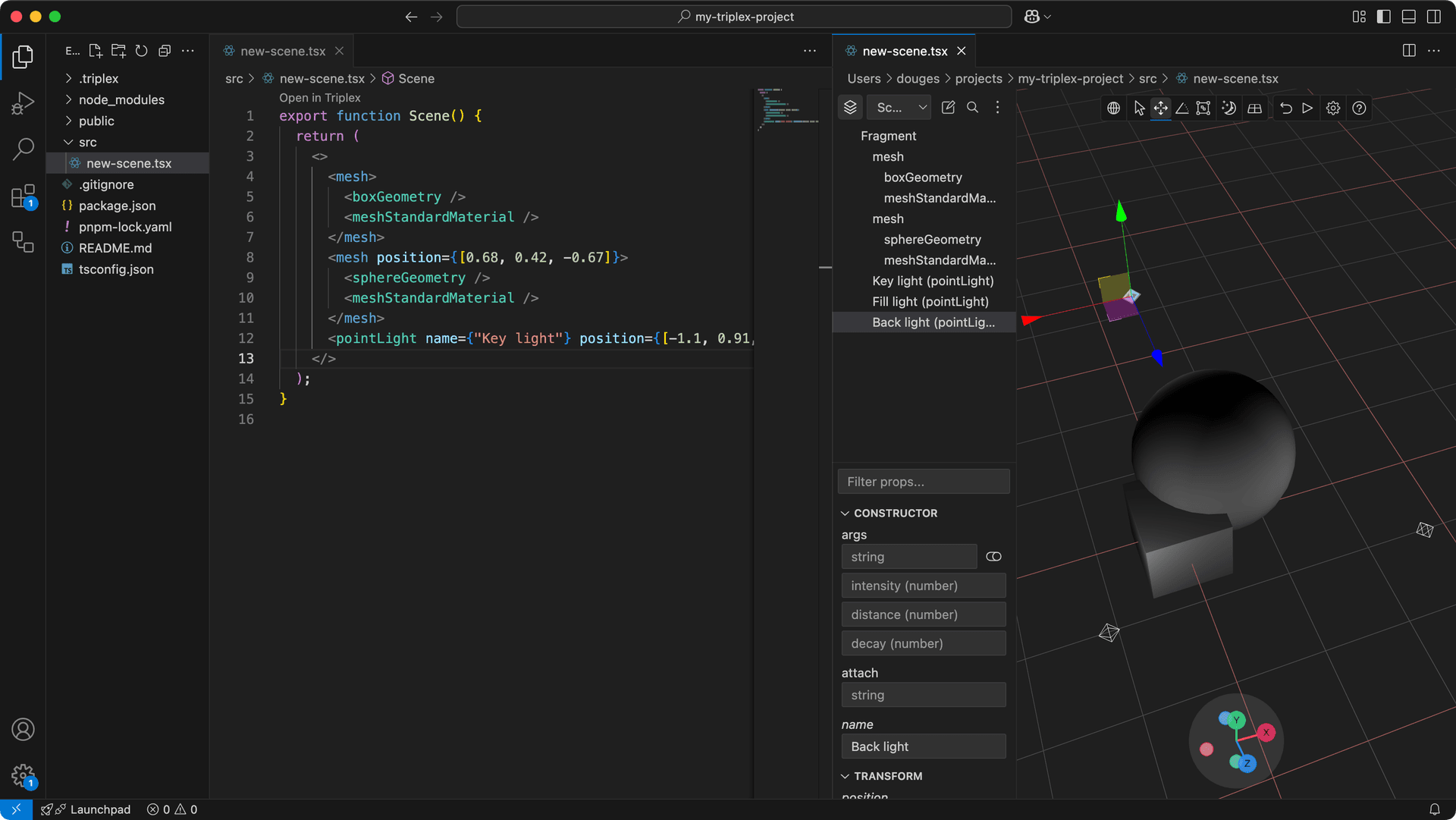Click Launchpad in the status bar
The image size is (1456, 820).
coord(99,809)
